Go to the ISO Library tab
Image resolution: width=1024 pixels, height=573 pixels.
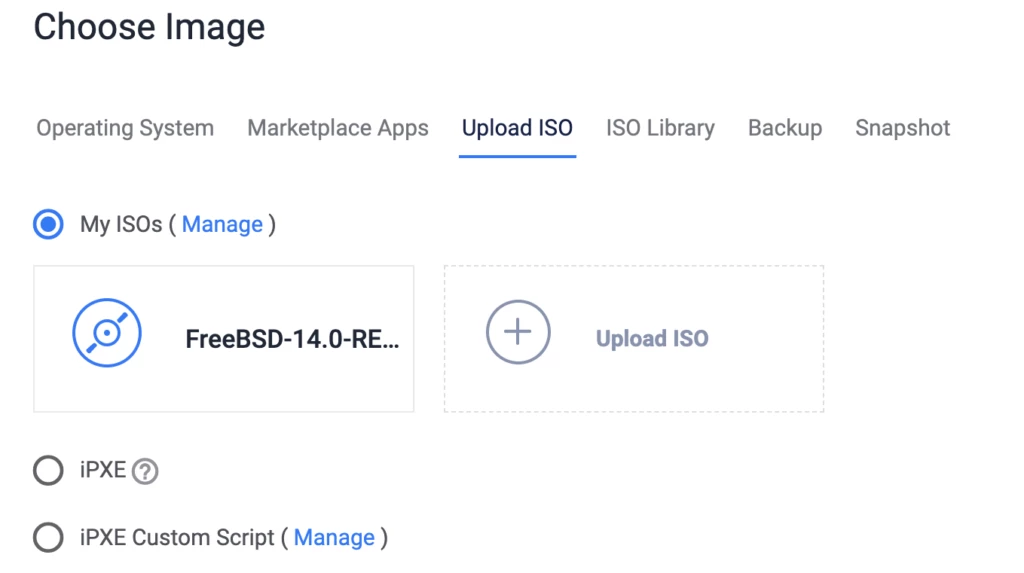coord(660,128)
